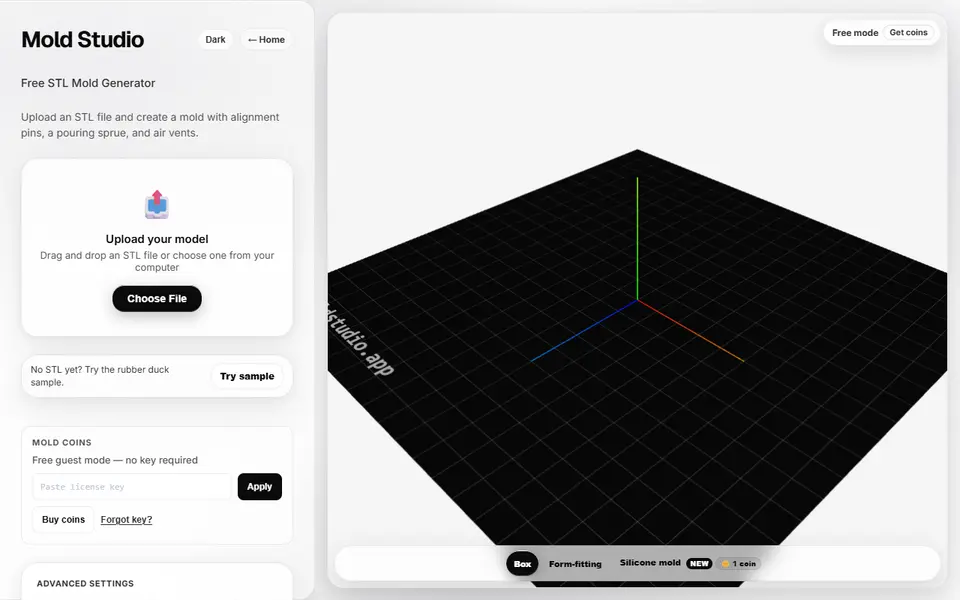Click the 1 coin badge

739,563
